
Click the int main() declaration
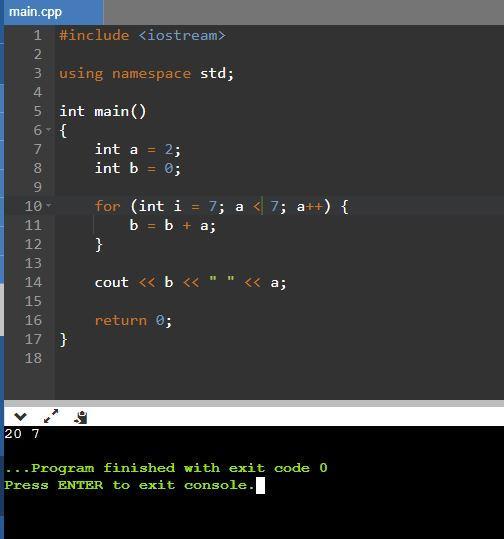(103, 111)
